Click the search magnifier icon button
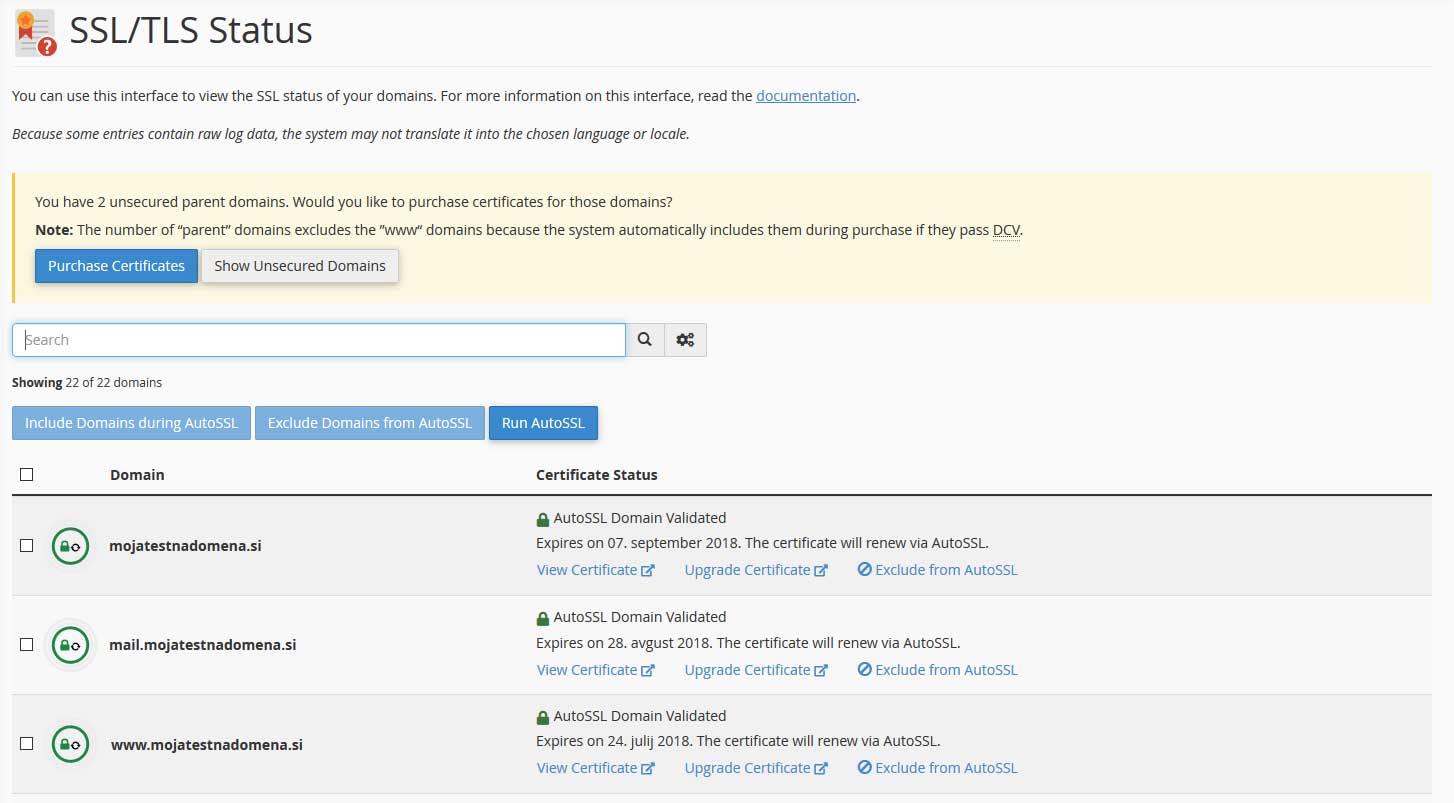Screen dimensions: 1454x803 click(x=645, y=340)
